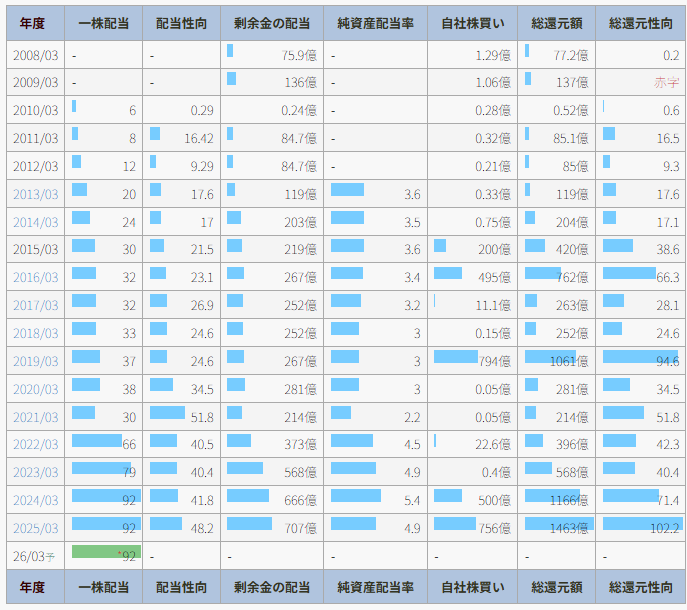Click the 102.2 total return ratio cell
Screen dimensions: 687x610
pyautogui.click(x=640, y=528)
